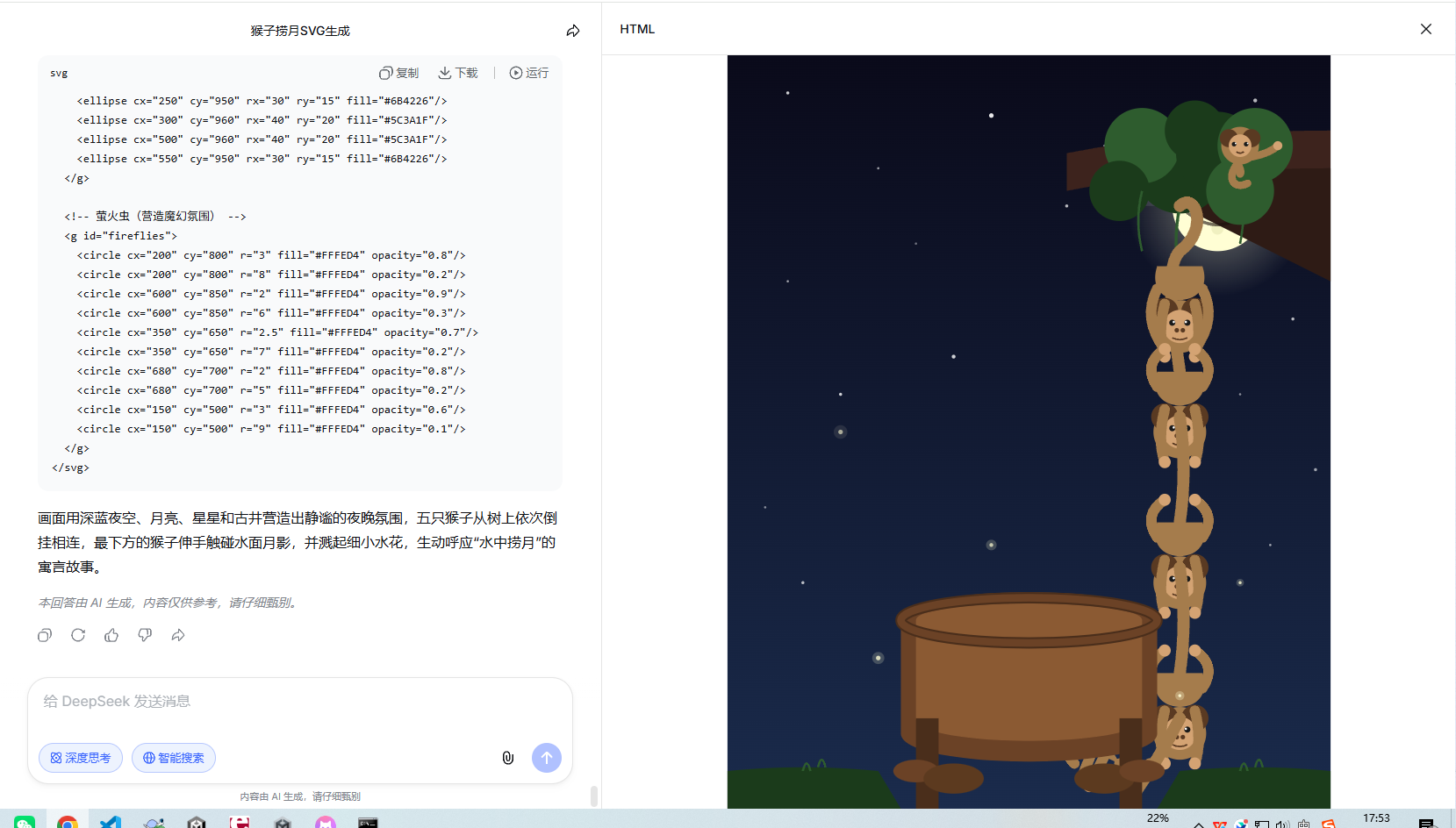Toggle 智能搜索 smart search mode
The image size is (1456, 828).
coord(174,758)
